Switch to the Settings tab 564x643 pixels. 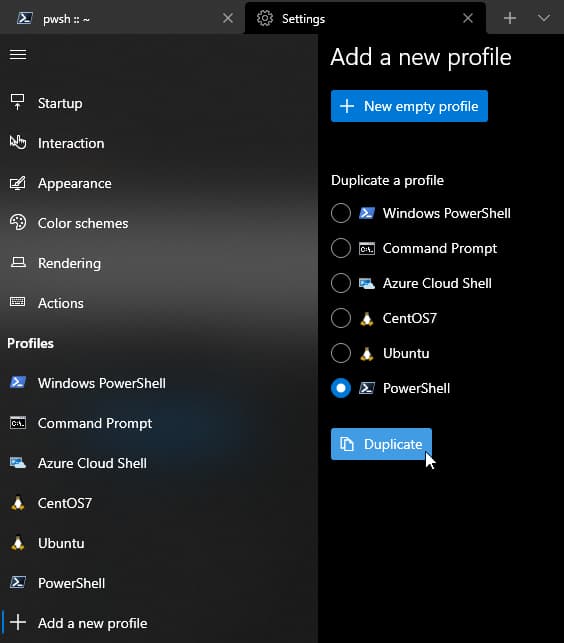click(365, 18)
